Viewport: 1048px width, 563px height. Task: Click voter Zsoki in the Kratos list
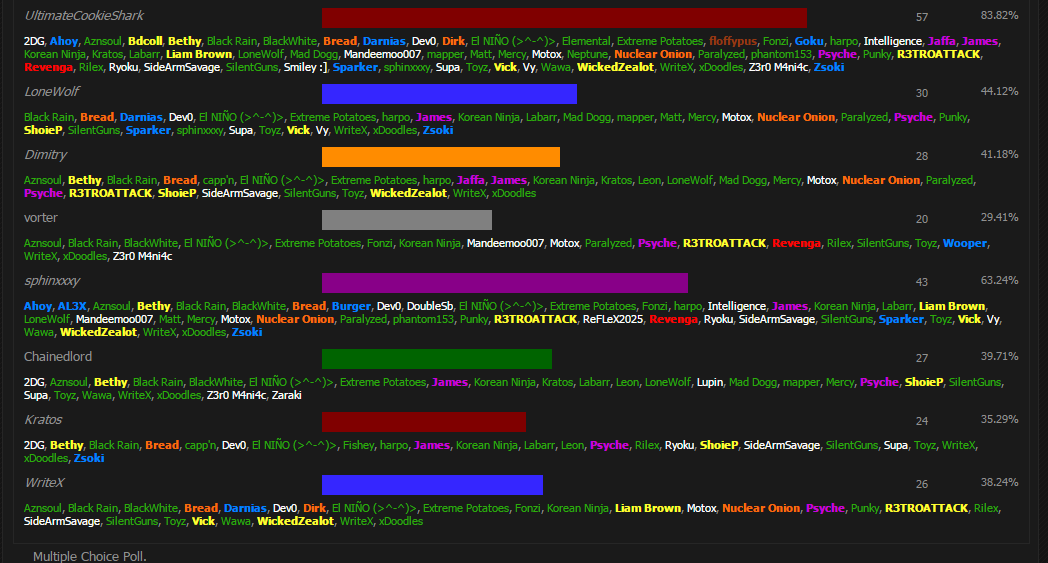(x=89, y=459)
